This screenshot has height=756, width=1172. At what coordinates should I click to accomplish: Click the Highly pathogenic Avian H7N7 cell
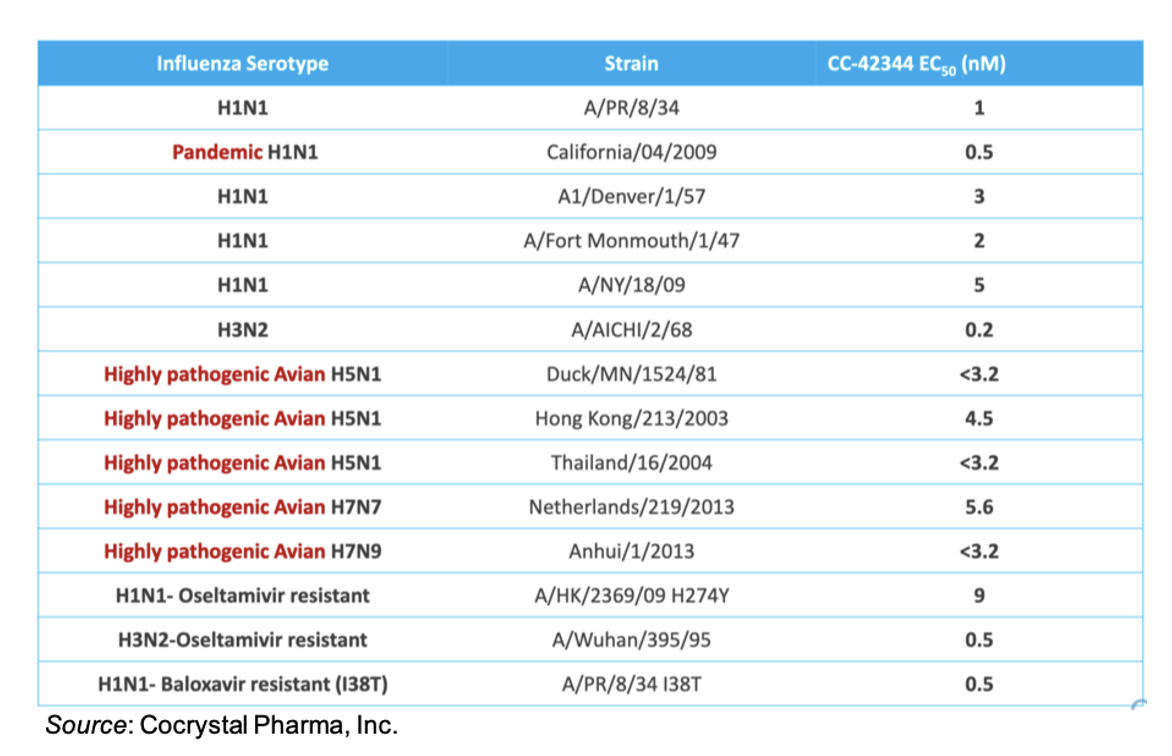[242, 507]
